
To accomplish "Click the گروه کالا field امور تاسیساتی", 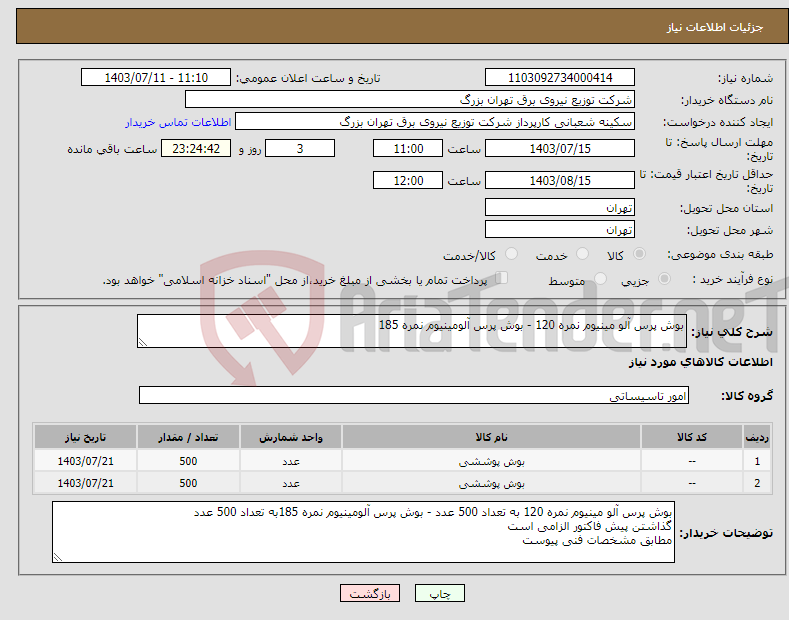I will coord(414,396).
